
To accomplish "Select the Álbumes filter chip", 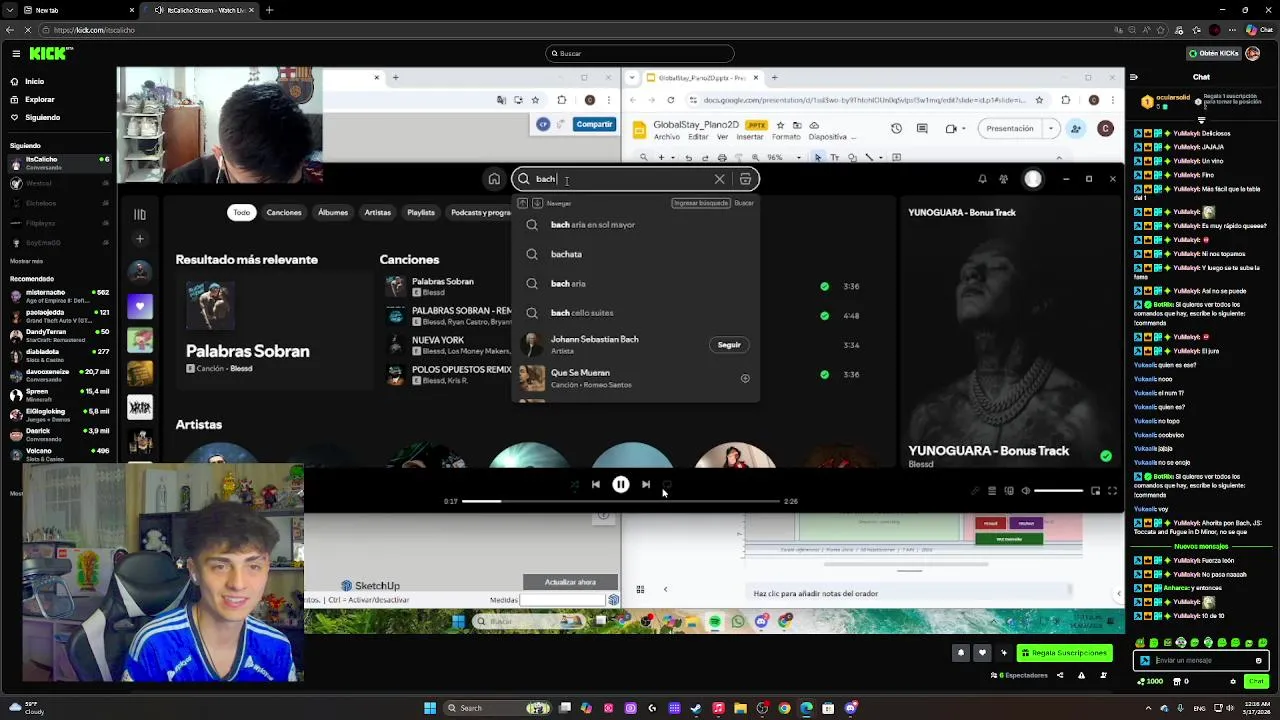I will [x=333, y=212].
